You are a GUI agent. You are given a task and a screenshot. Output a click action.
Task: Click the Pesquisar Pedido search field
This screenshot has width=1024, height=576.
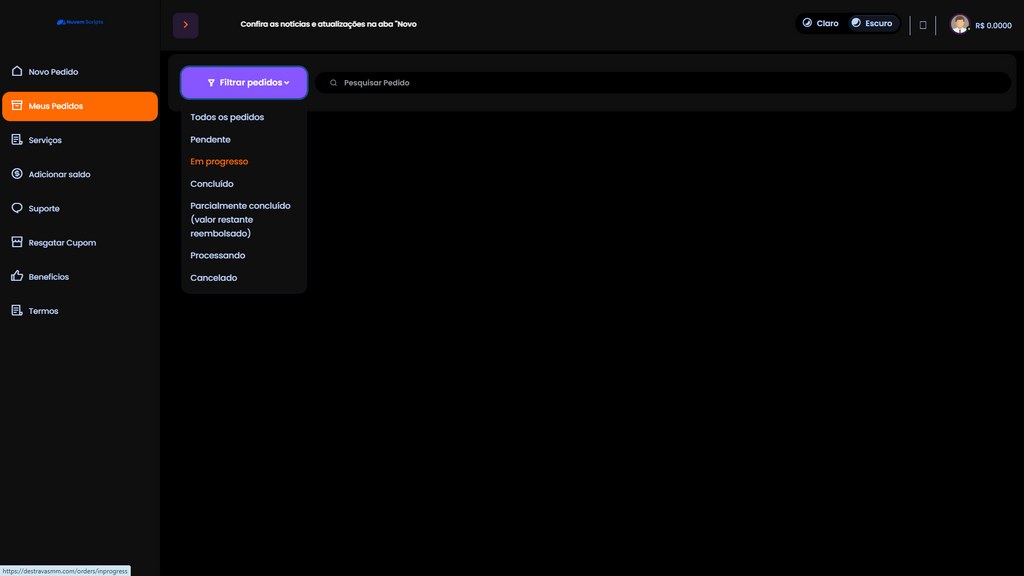pos(660,83)
